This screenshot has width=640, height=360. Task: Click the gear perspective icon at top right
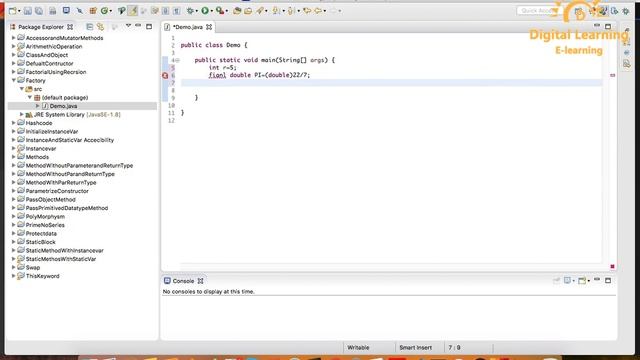point(626,11)
